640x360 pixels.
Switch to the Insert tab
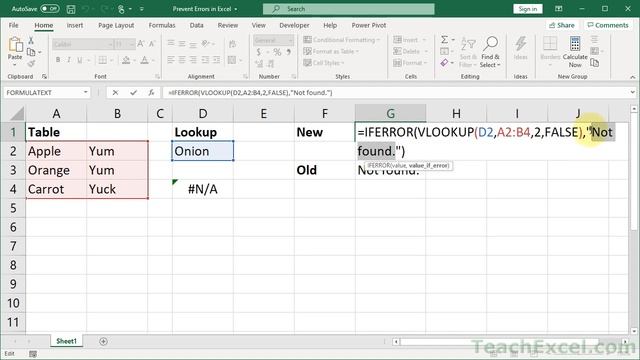(x=75, y=25)
